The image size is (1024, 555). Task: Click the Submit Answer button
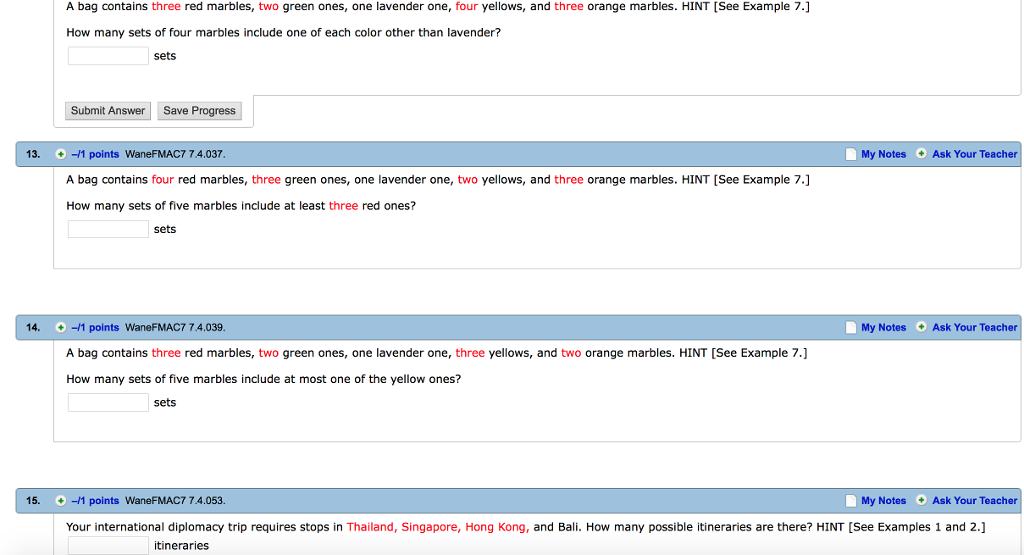coord(108,111)
